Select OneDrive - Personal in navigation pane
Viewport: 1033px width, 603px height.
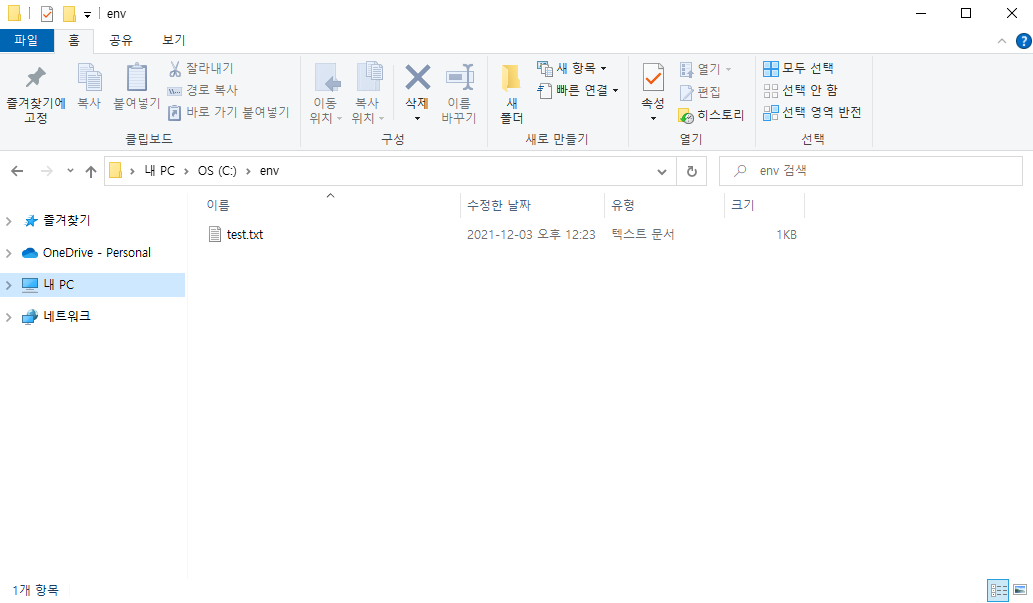click(x=96, y=252)
